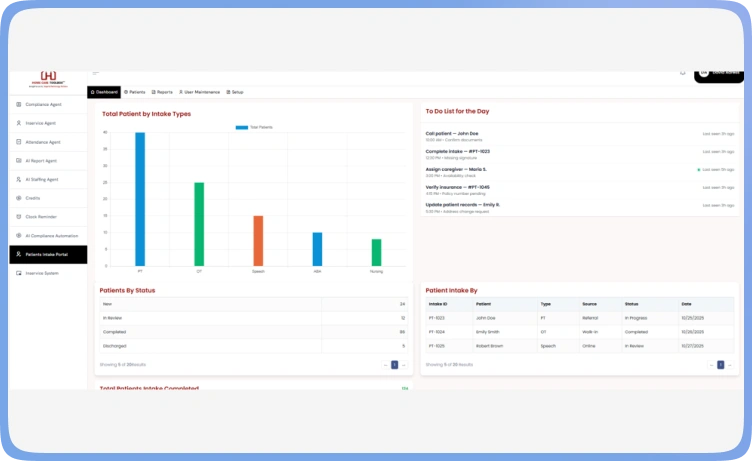Click to-do item 'Call patient — John Doe'
This screenshot has width=752, height=461.
tap(580, 136)
